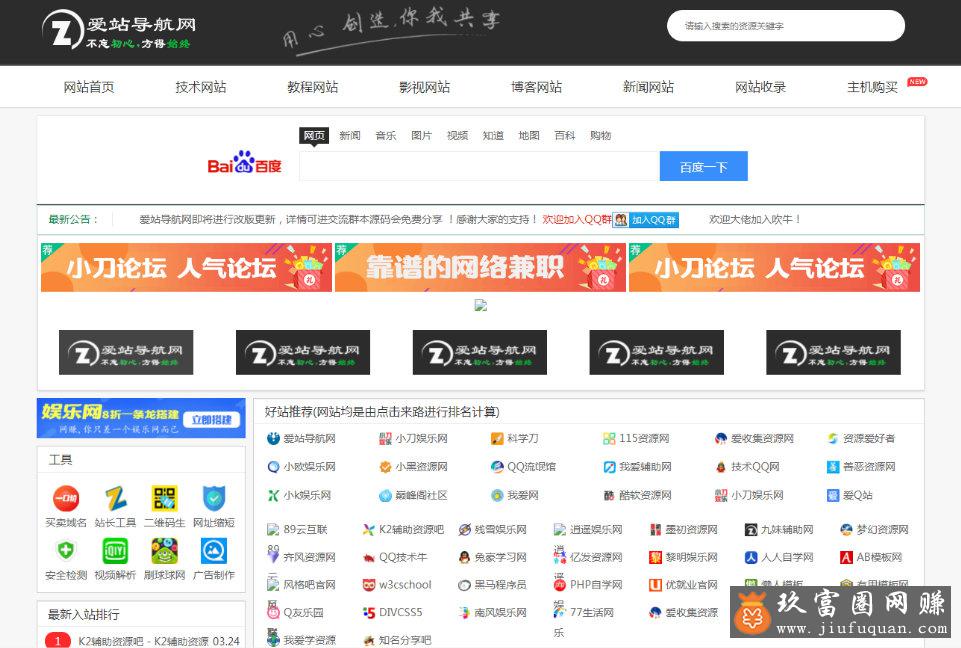
Task: Click the first 小刀论坛 人气论坛 banner
Action: tap(186, 267)
